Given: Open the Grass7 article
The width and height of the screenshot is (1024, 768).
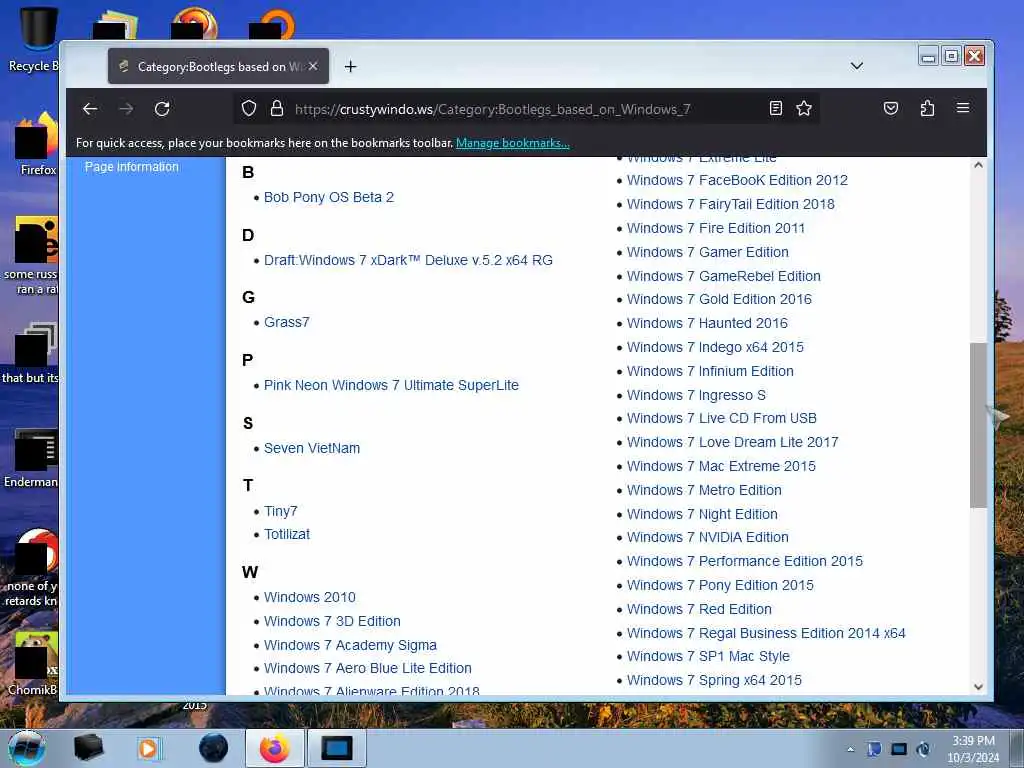Looking at the screenshot, I should tap(287, 322).
